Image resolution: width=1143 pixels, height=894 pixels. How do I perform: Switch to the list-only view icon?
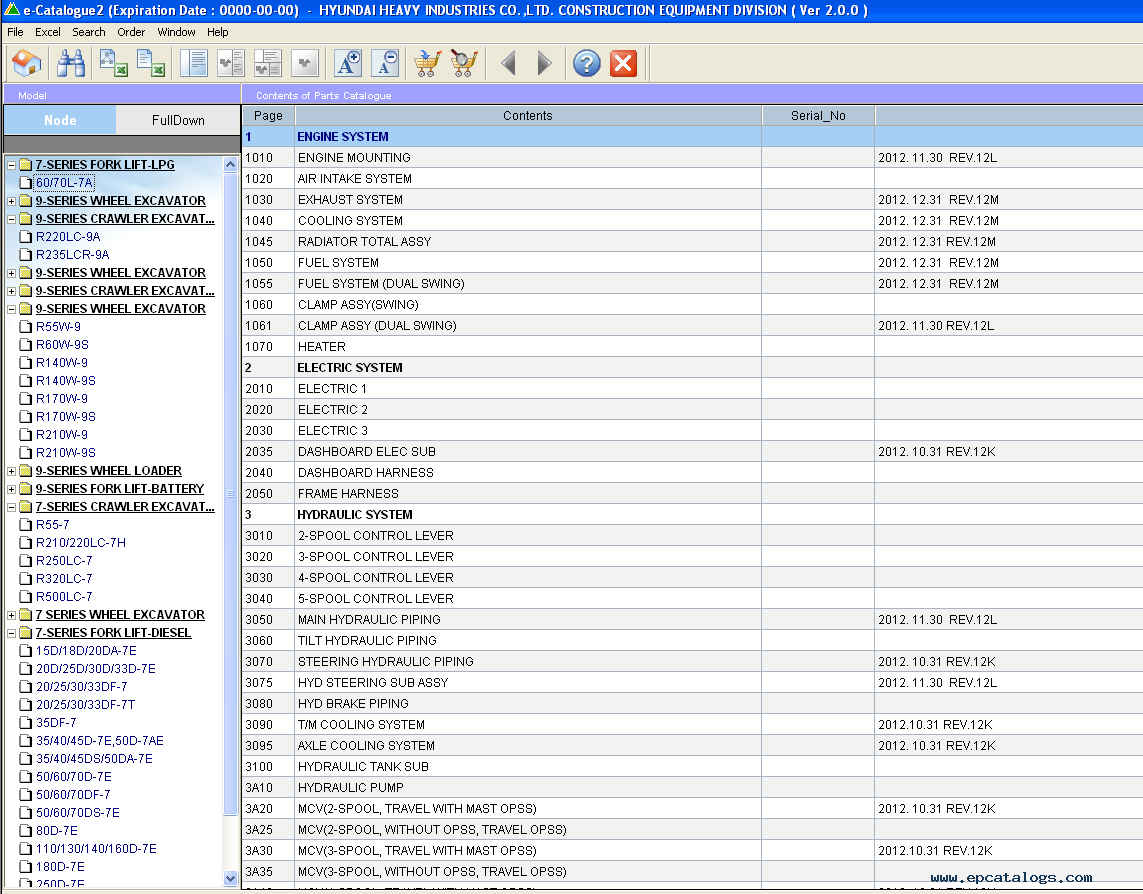point(194,63)
